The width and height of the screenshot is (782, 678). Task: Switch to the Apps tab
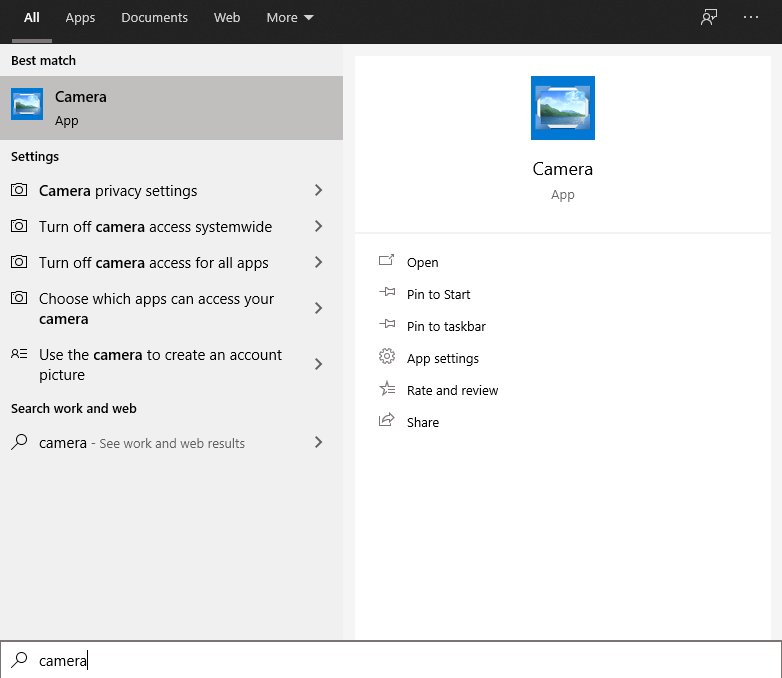pyautogui.click(x=80, y=17)
